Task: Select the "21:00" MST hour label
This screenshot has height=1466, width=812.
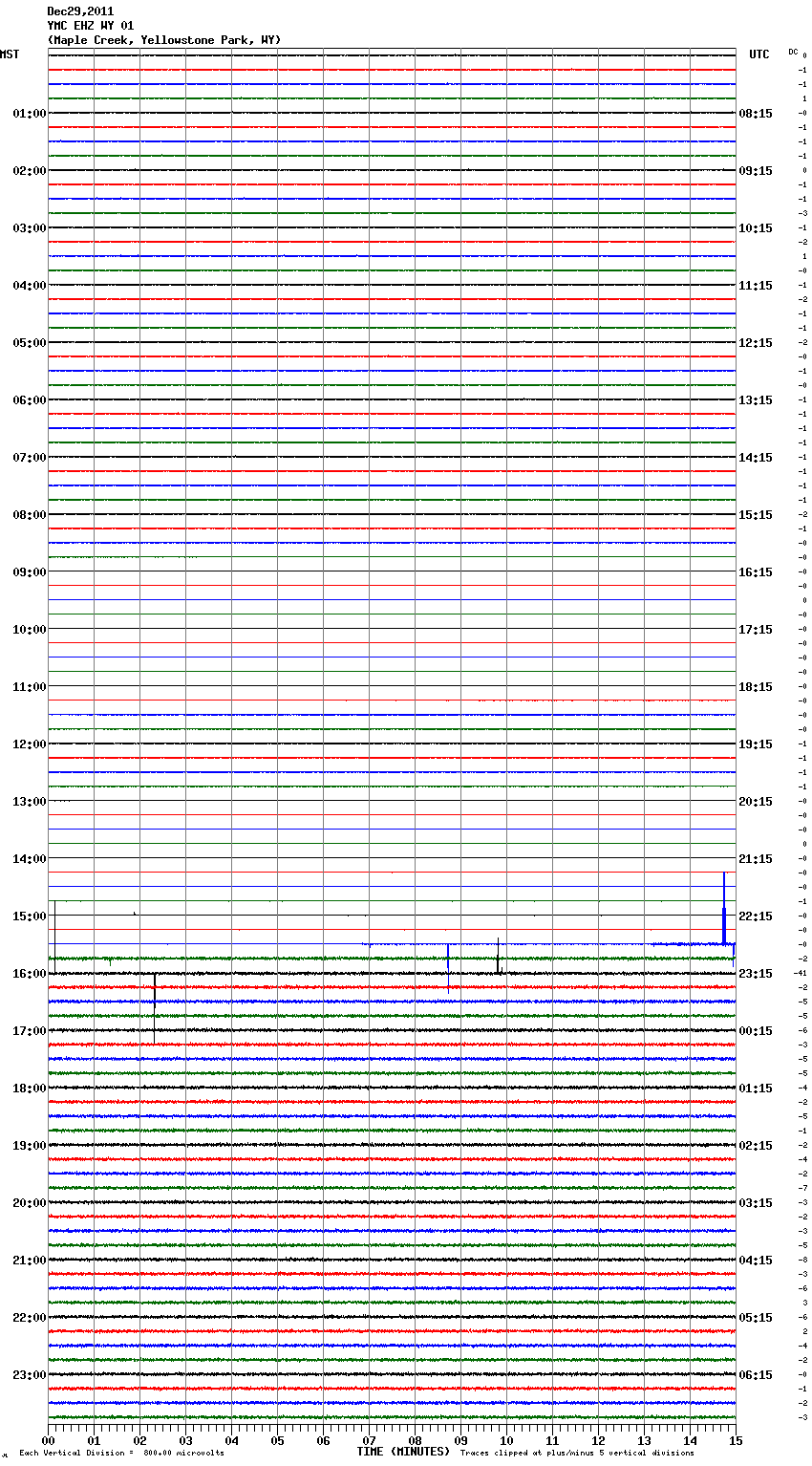Action: pyautogui.click(x=30, y=1261)
